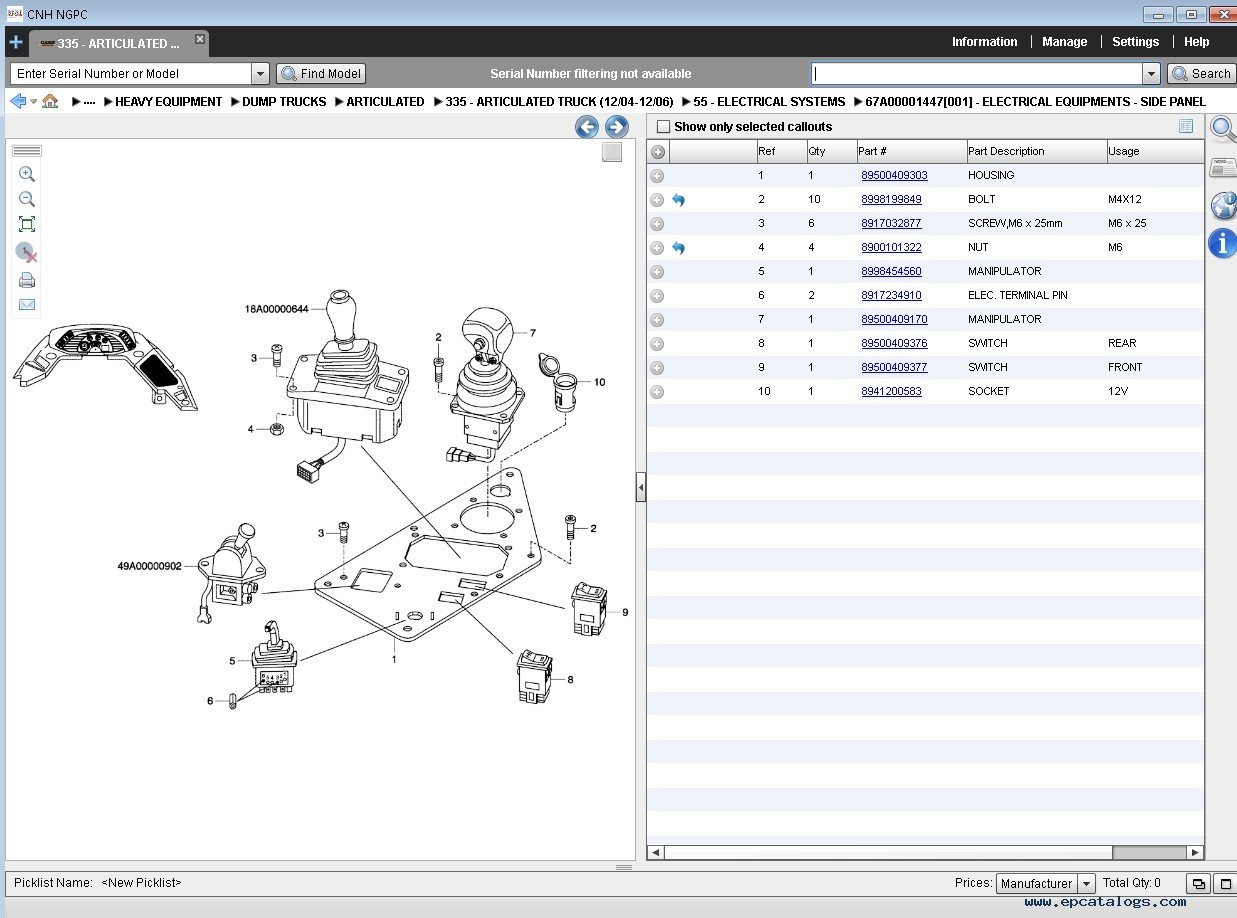Go to next diagram with right arrow
Viewport: 1237px width, 918px height.
tap(617, 127)
